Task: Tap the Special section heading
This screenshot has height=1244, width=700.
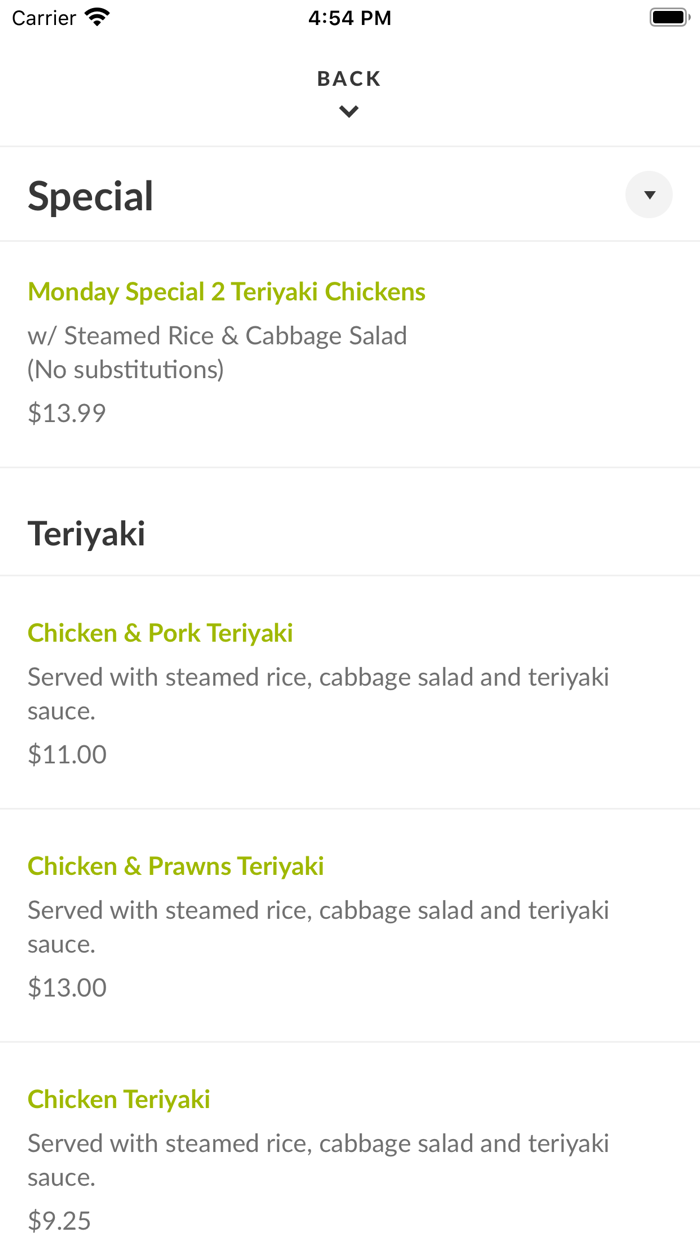Action: point(90,196)
